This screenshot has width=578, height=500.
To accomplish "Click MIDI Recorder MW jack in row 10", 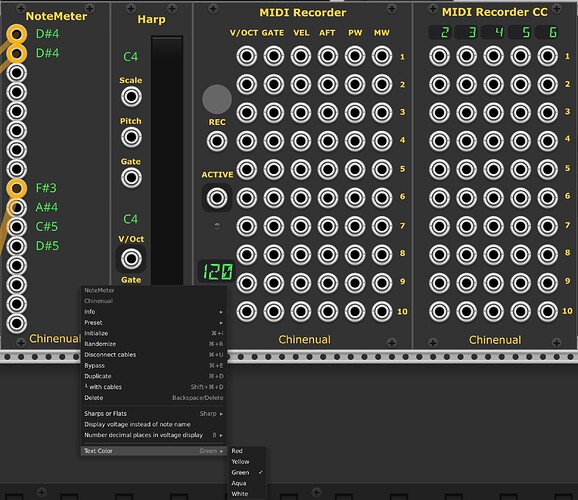I will click(x=382, y=311).
